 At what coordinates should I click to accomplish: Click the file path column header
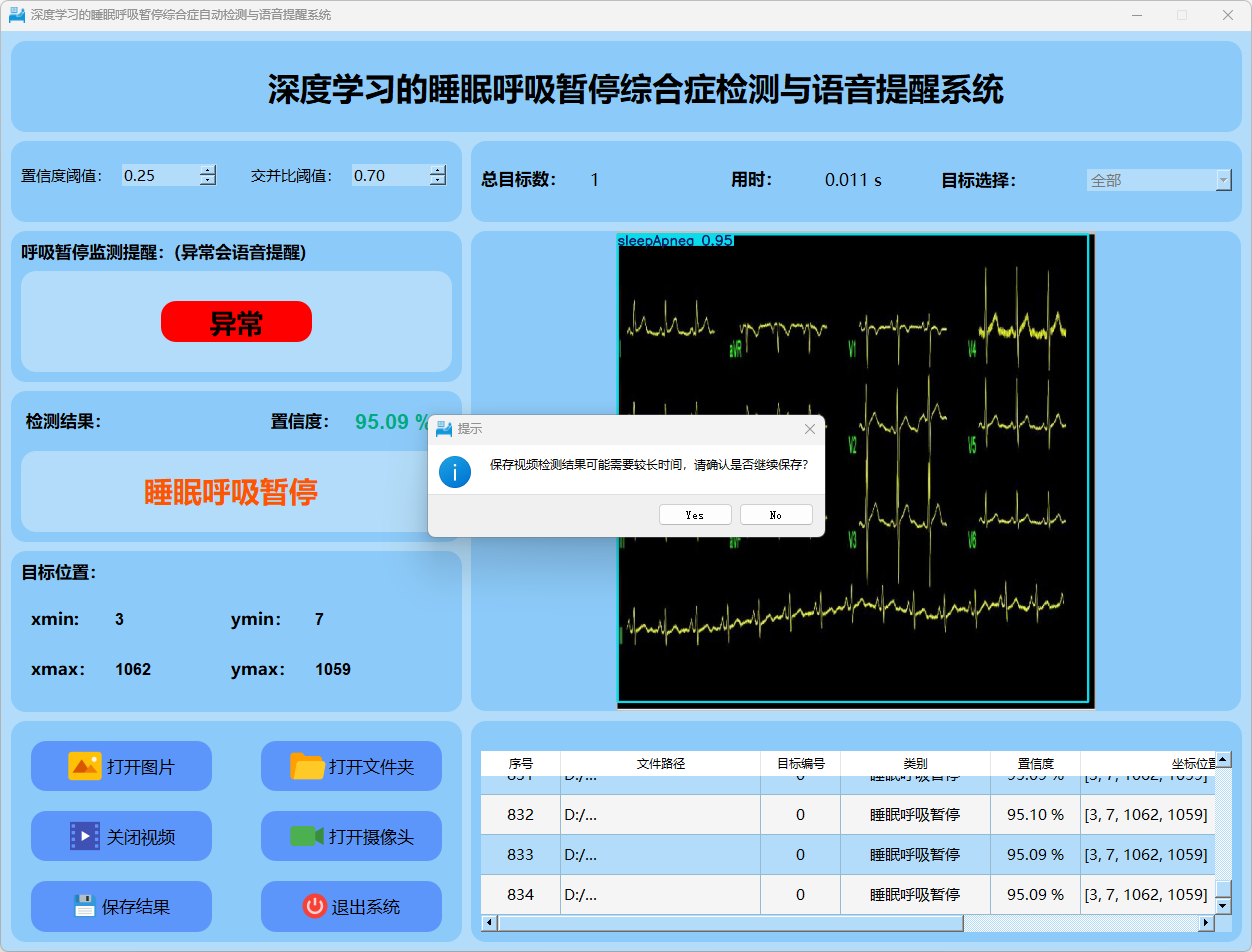point(660,763)
